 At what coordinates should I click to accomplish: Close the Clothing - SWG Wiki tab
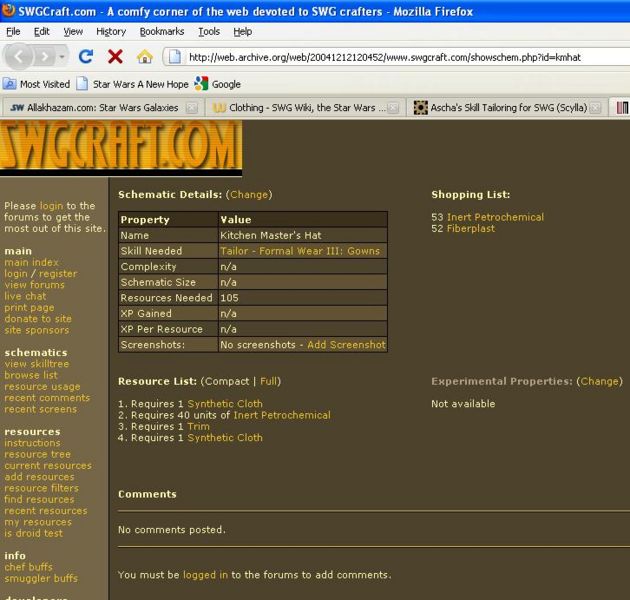pyautogui.click(x=393, y=107)
